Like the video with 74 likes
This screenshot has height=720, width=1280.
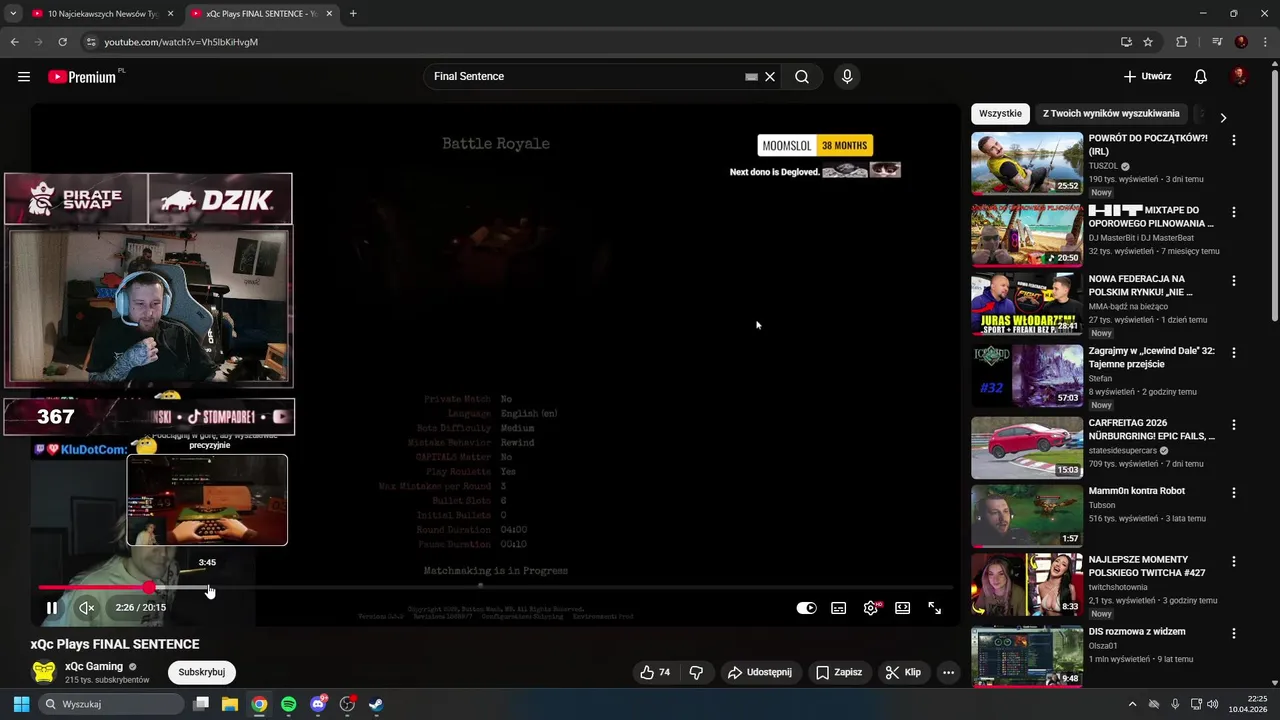[x=655, y=673]
